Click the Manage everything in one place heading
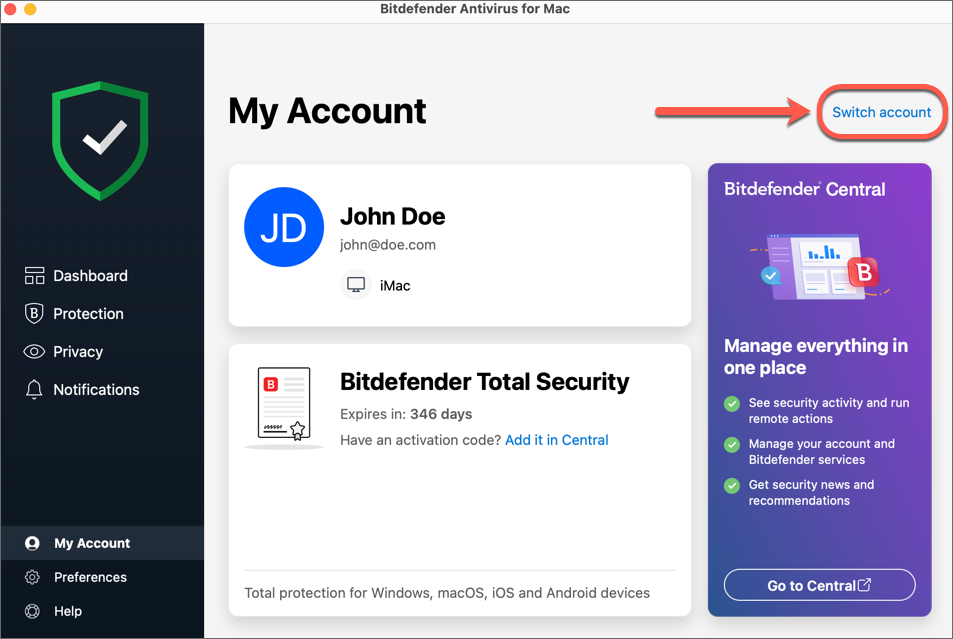 click(816, 356)
